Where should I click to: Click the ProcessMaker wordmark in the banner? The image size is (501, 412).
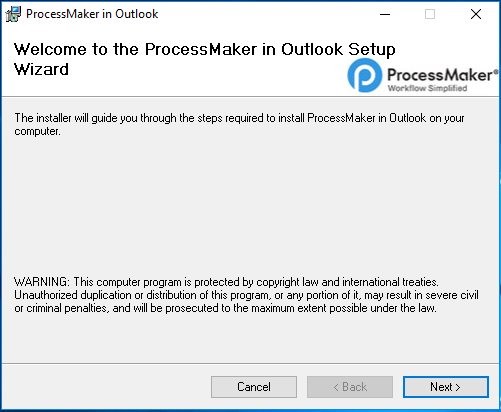tap(440, 75)
